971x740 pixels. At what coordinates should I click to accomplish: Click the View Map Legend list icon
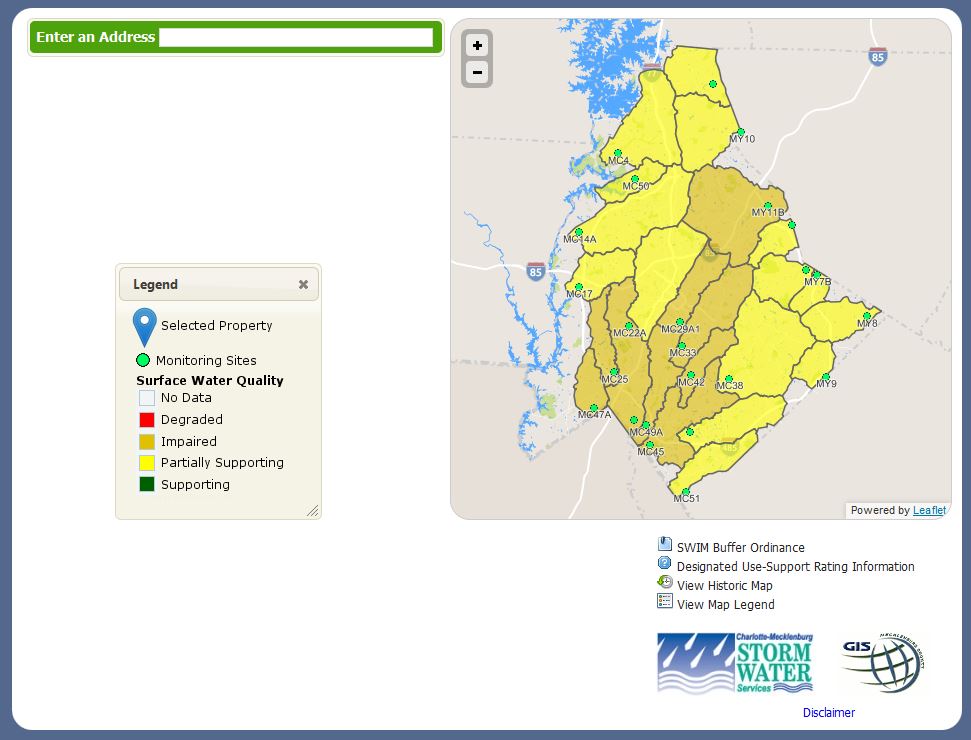664,601
